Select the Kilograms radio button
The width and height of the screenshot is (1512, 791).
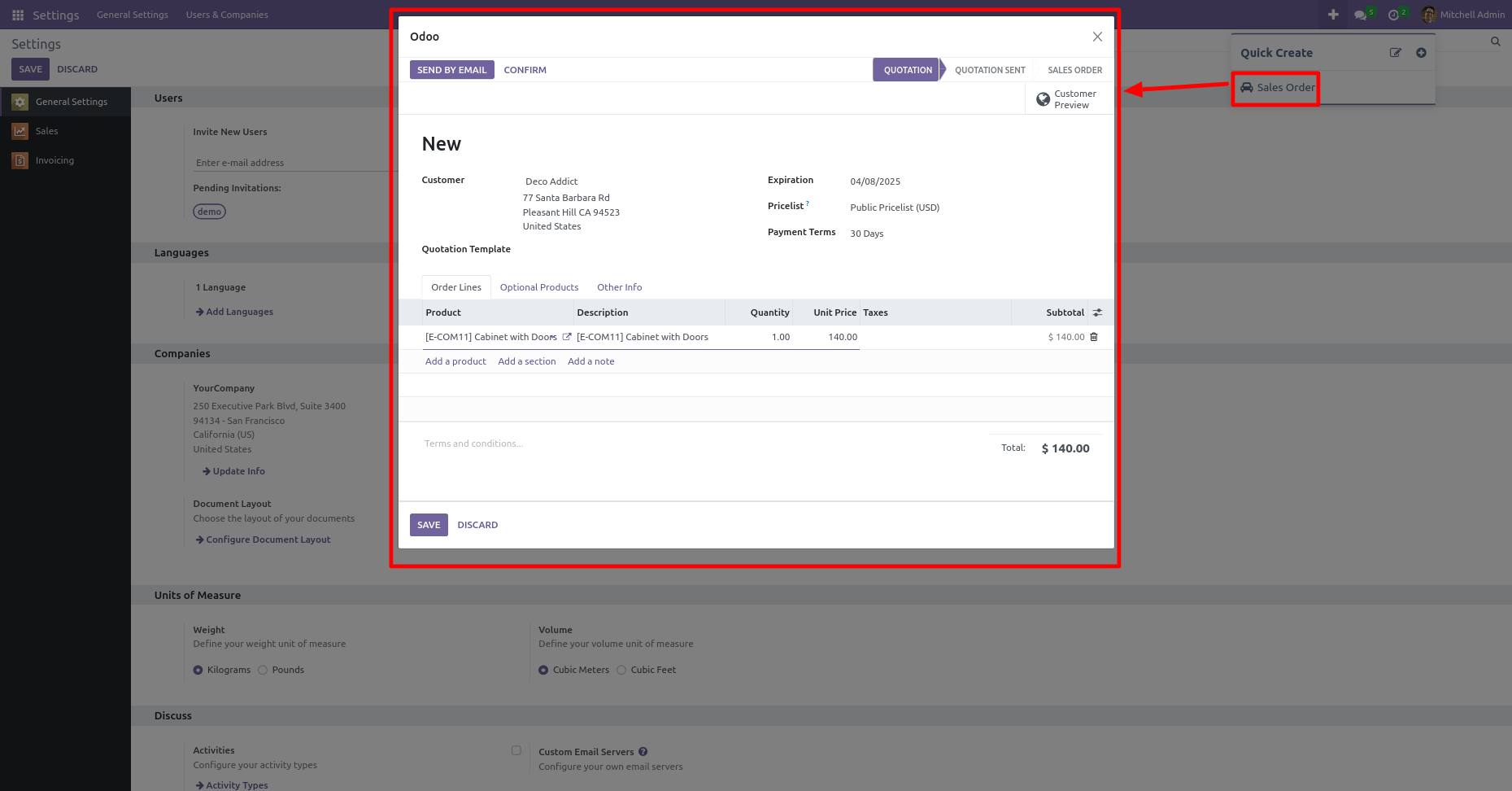[198, 670]
